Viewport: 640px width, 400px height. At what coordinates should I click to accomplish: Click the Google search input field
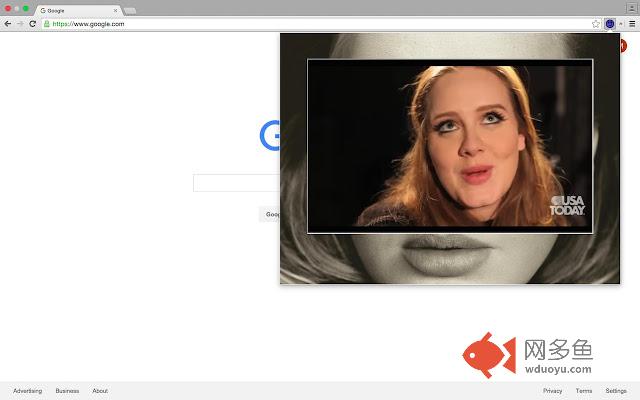click(x=237, y=183)
